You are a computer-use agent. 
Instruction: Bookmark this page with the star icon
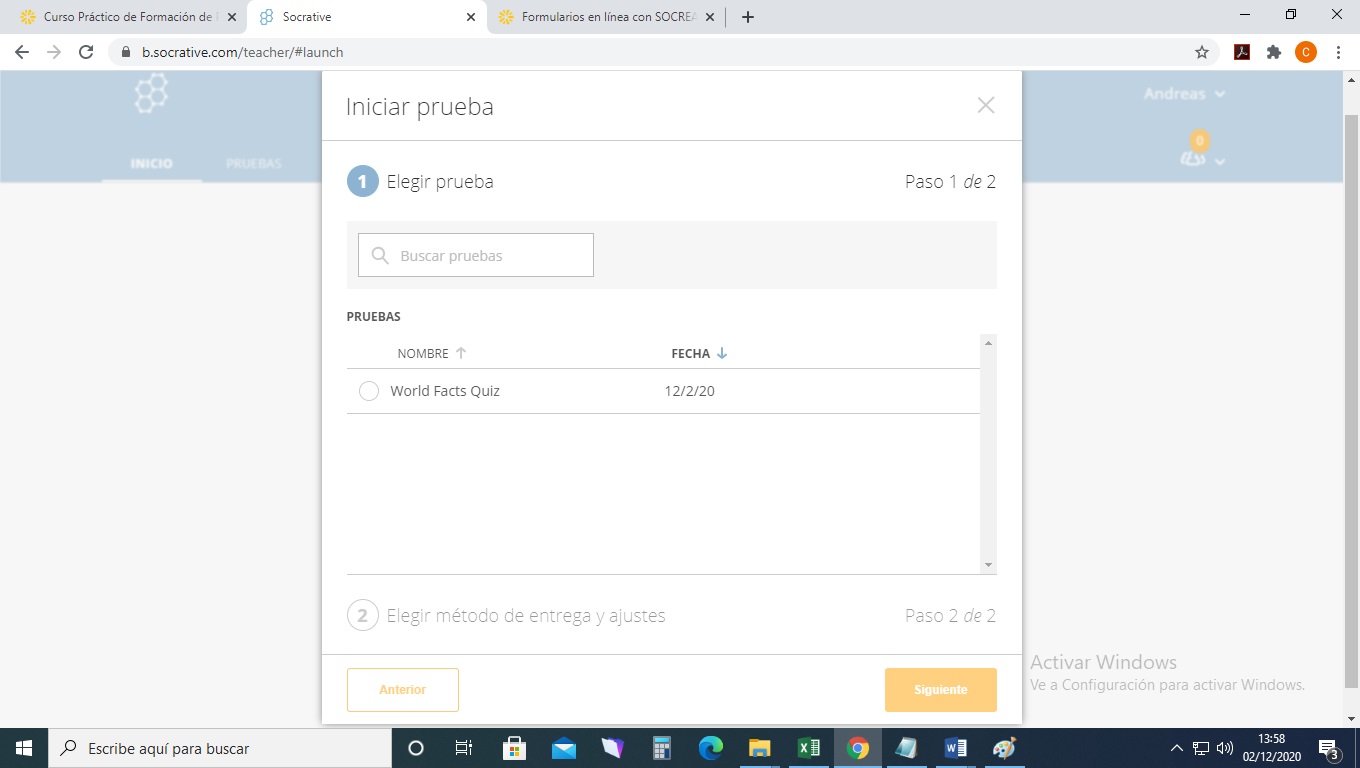point(1202,52)
